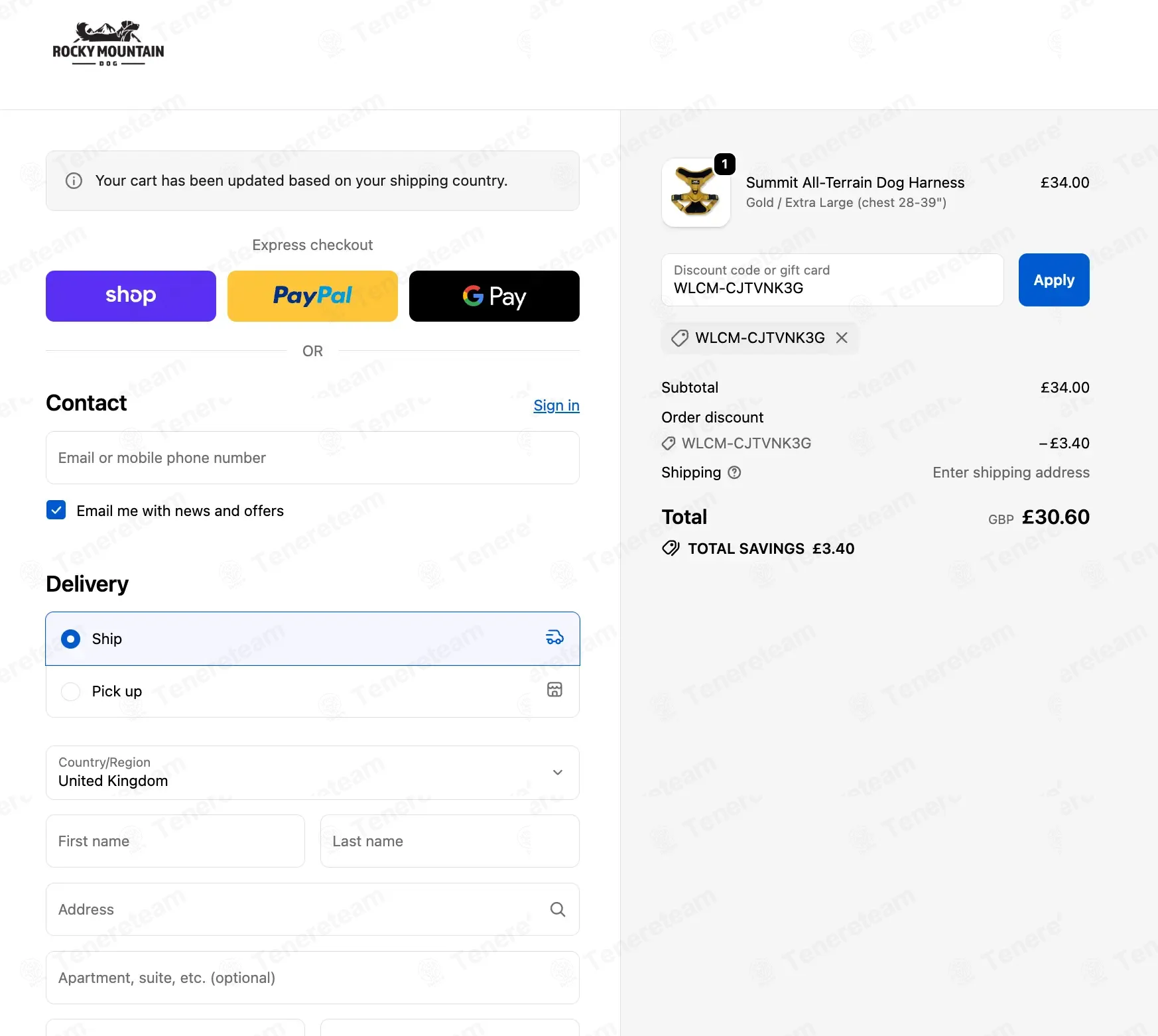Focus the First name input field
1158x1036 pixels.
click(175, 841)
